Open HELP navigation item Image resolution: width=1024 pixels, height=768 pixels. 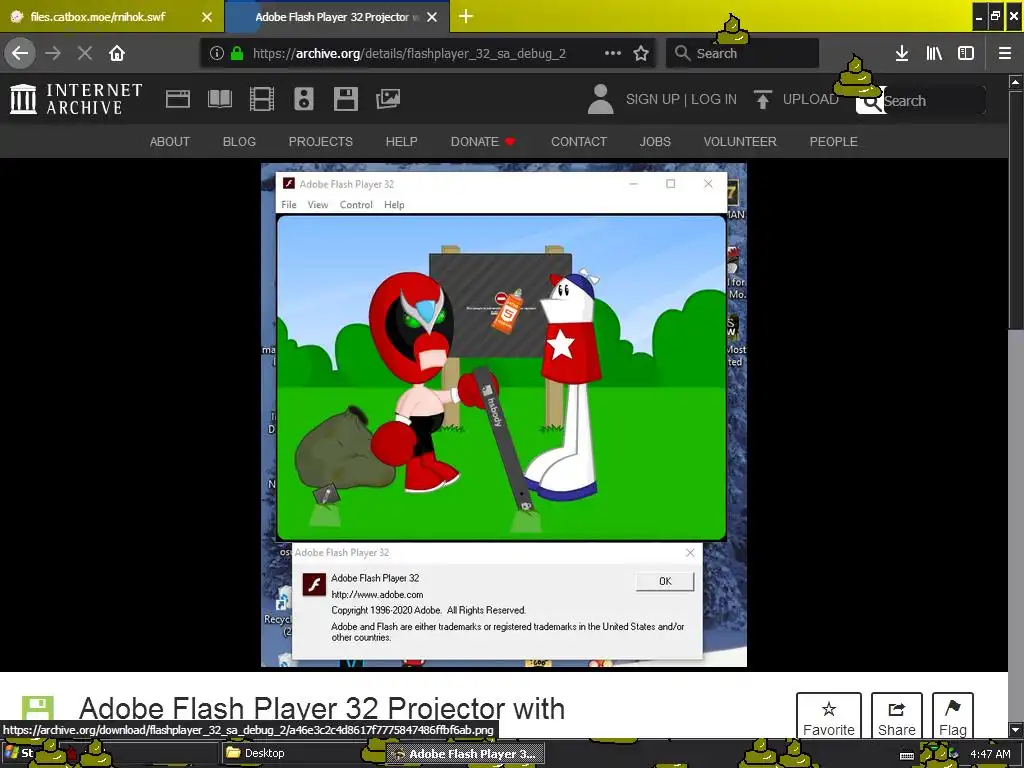pos(402,142)
